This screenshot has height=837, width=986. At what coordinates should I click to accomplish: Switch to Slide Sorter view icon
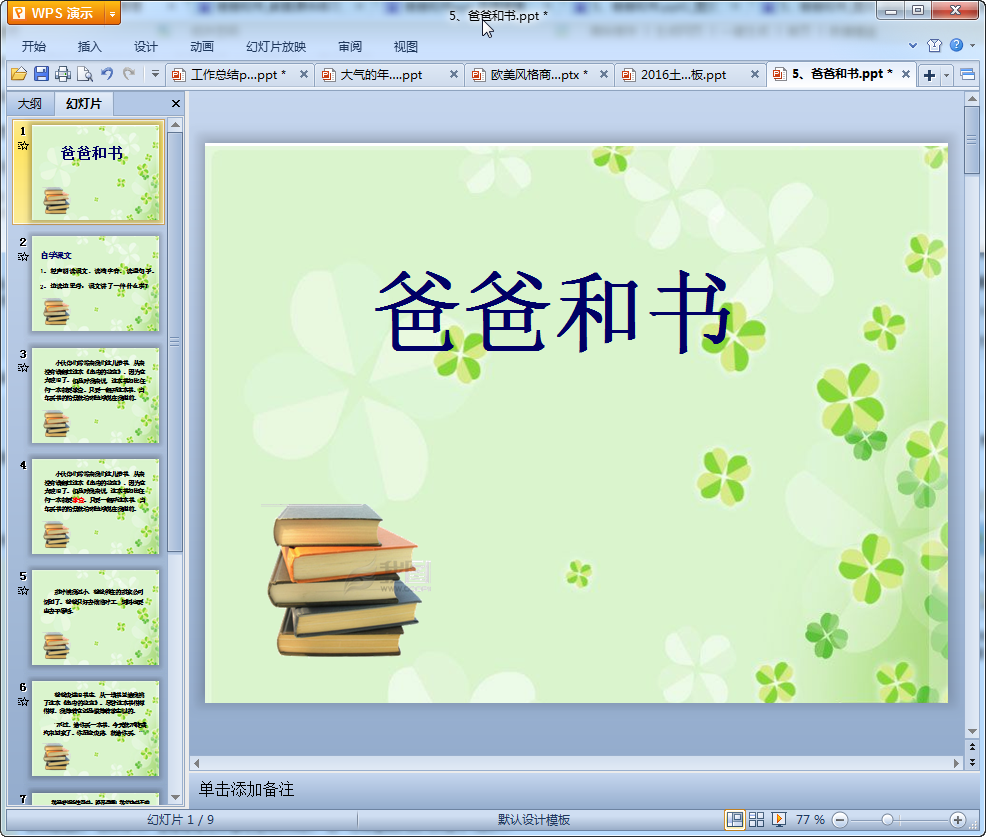coord(756,819)
